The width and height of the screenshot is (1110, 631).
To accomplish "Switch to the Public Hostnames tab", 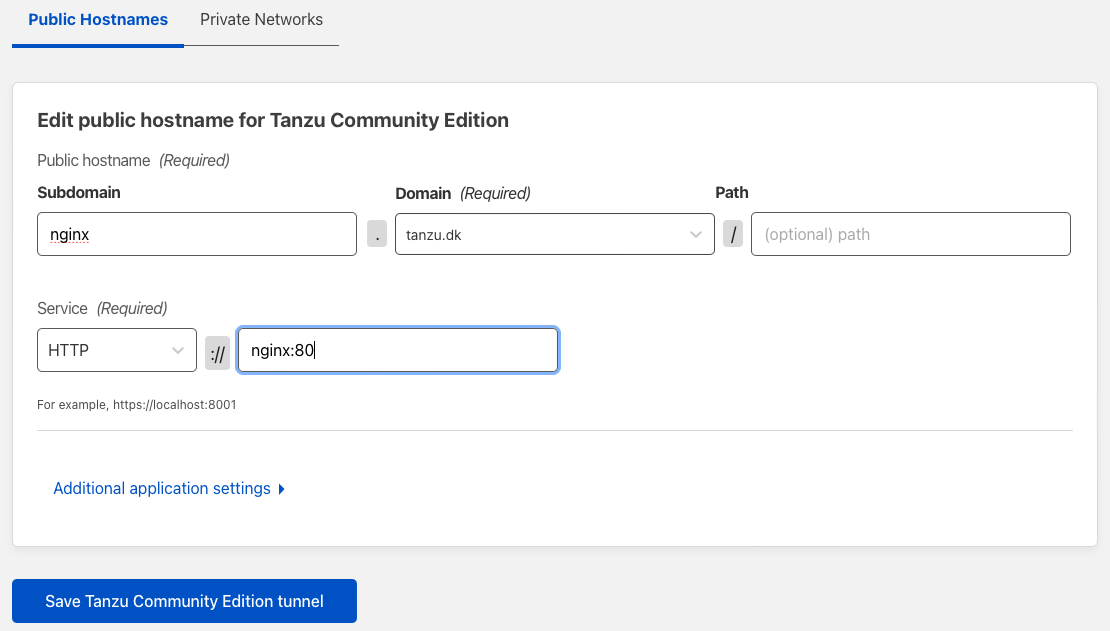I will 98,20.
